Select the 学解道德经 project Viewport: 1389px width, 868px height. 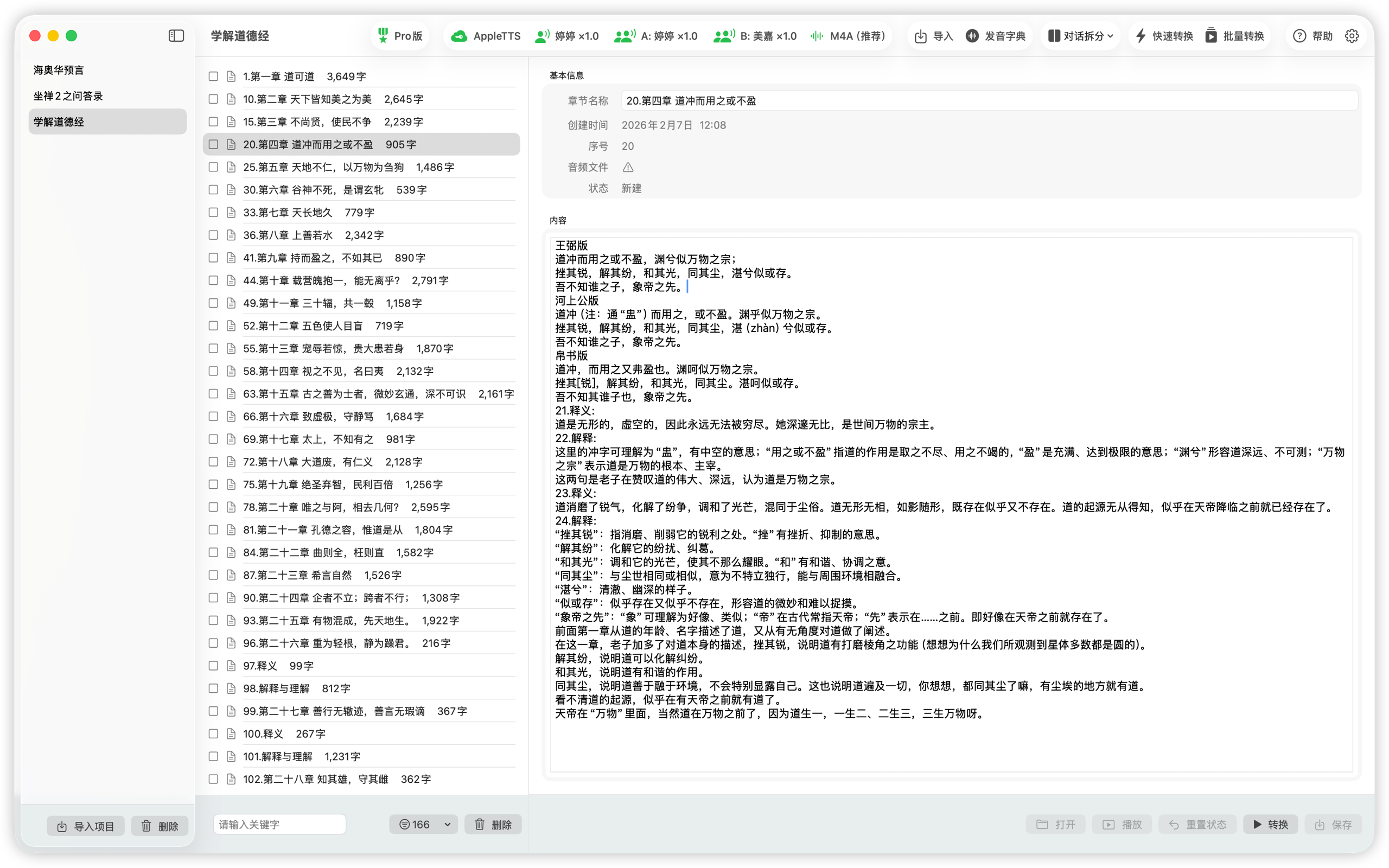point(107,122)
